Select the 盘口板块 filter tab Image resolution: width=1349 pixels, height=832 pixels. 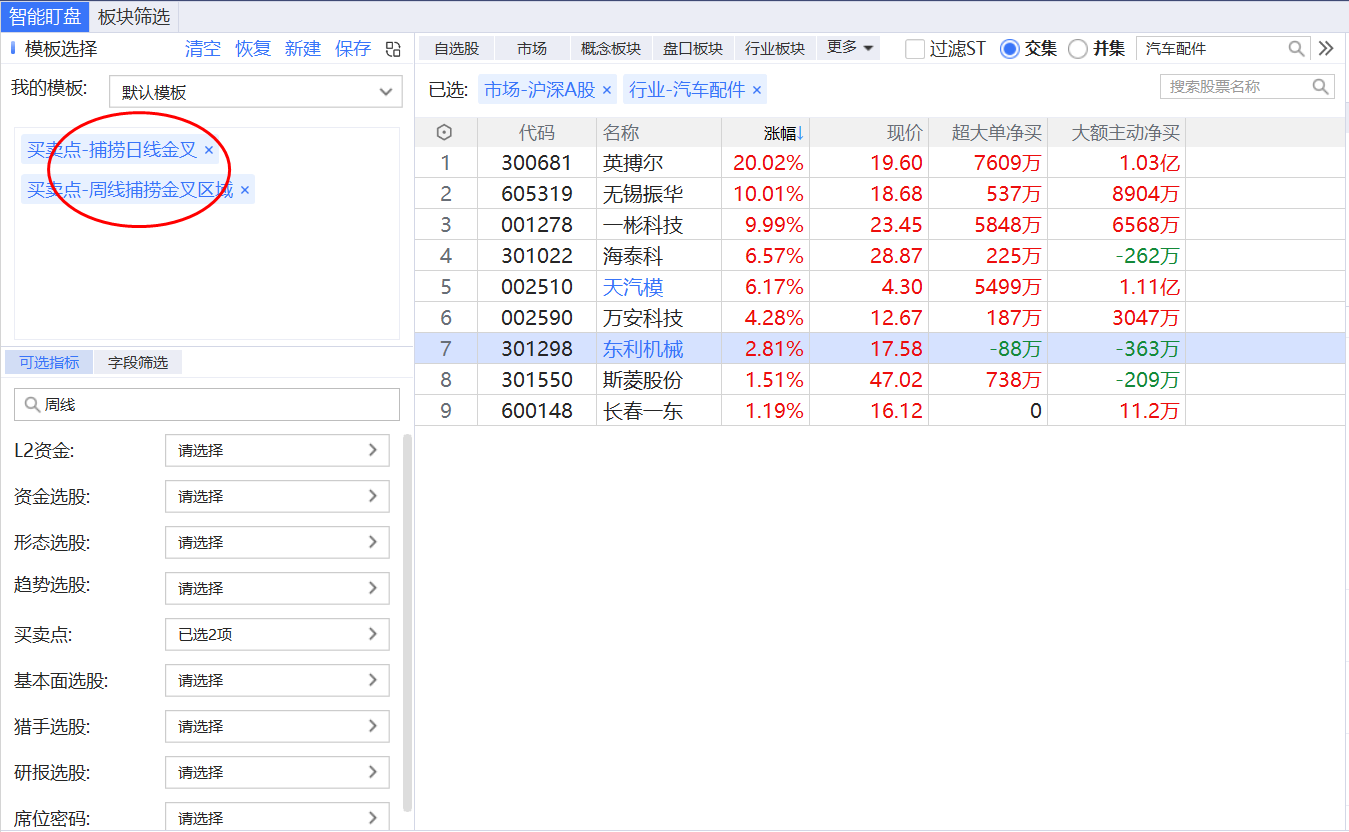[693, 48]
